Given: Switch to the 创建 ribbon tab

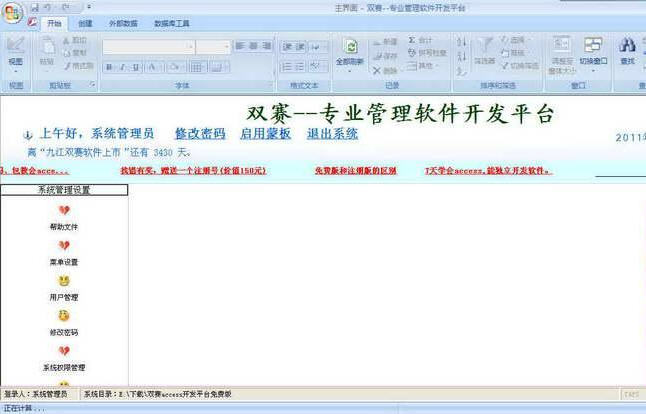Looking at the screenshot, I should (85, 23).
